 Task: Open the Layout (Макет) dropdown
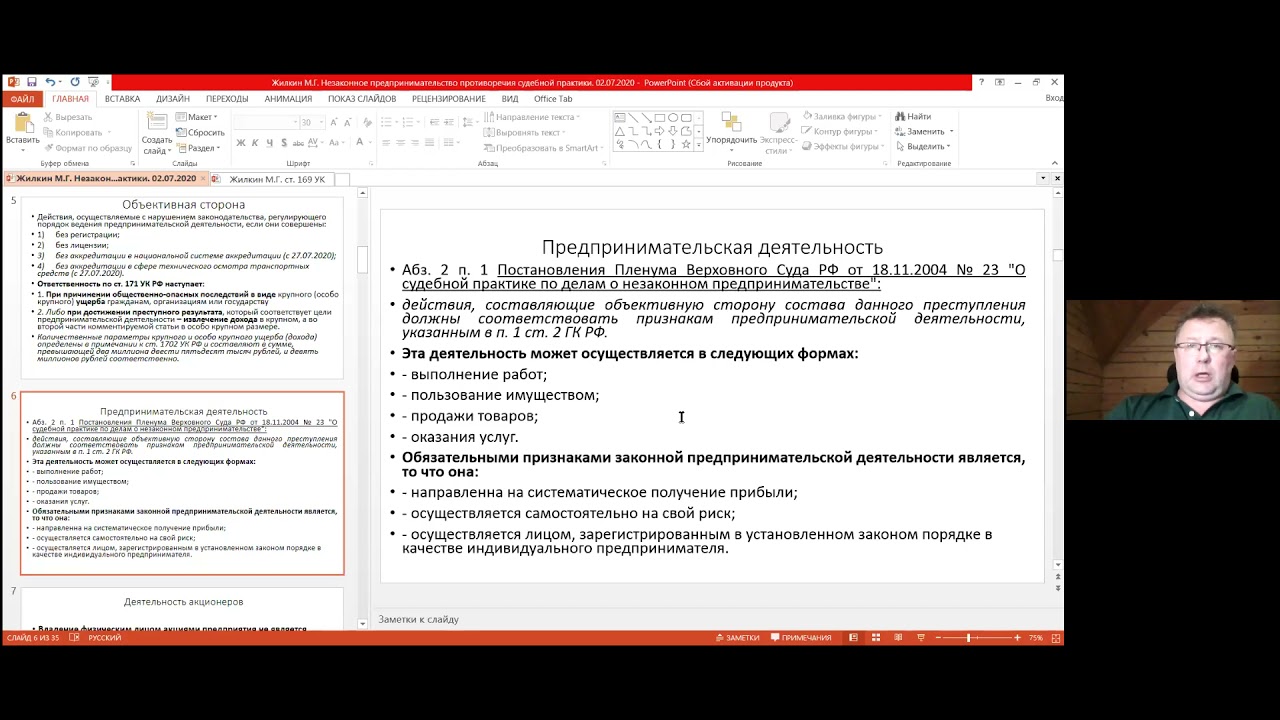tap(196, 117)
